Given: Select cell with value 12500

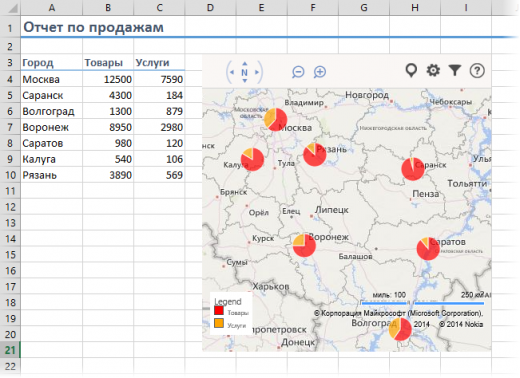Looking at the screenshot, I should tap(108, 79).
